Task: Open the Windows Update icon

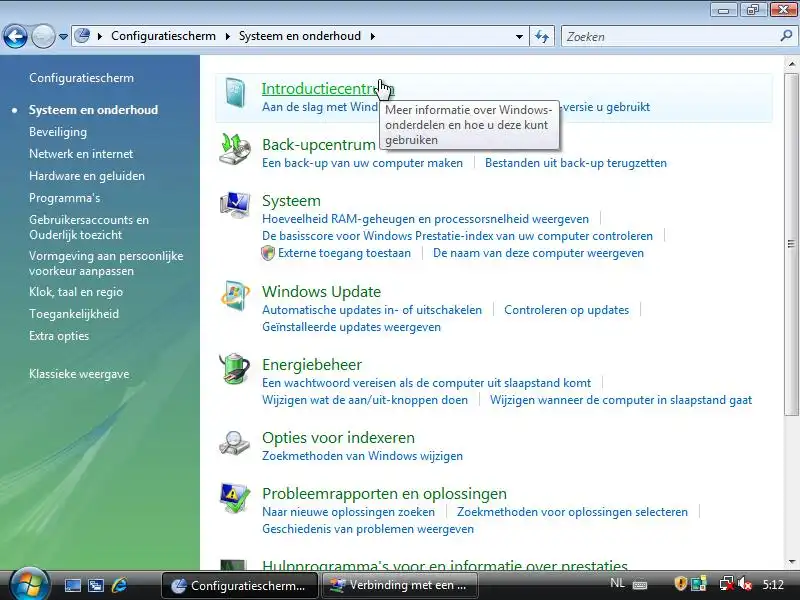Action: coord(235,295)
